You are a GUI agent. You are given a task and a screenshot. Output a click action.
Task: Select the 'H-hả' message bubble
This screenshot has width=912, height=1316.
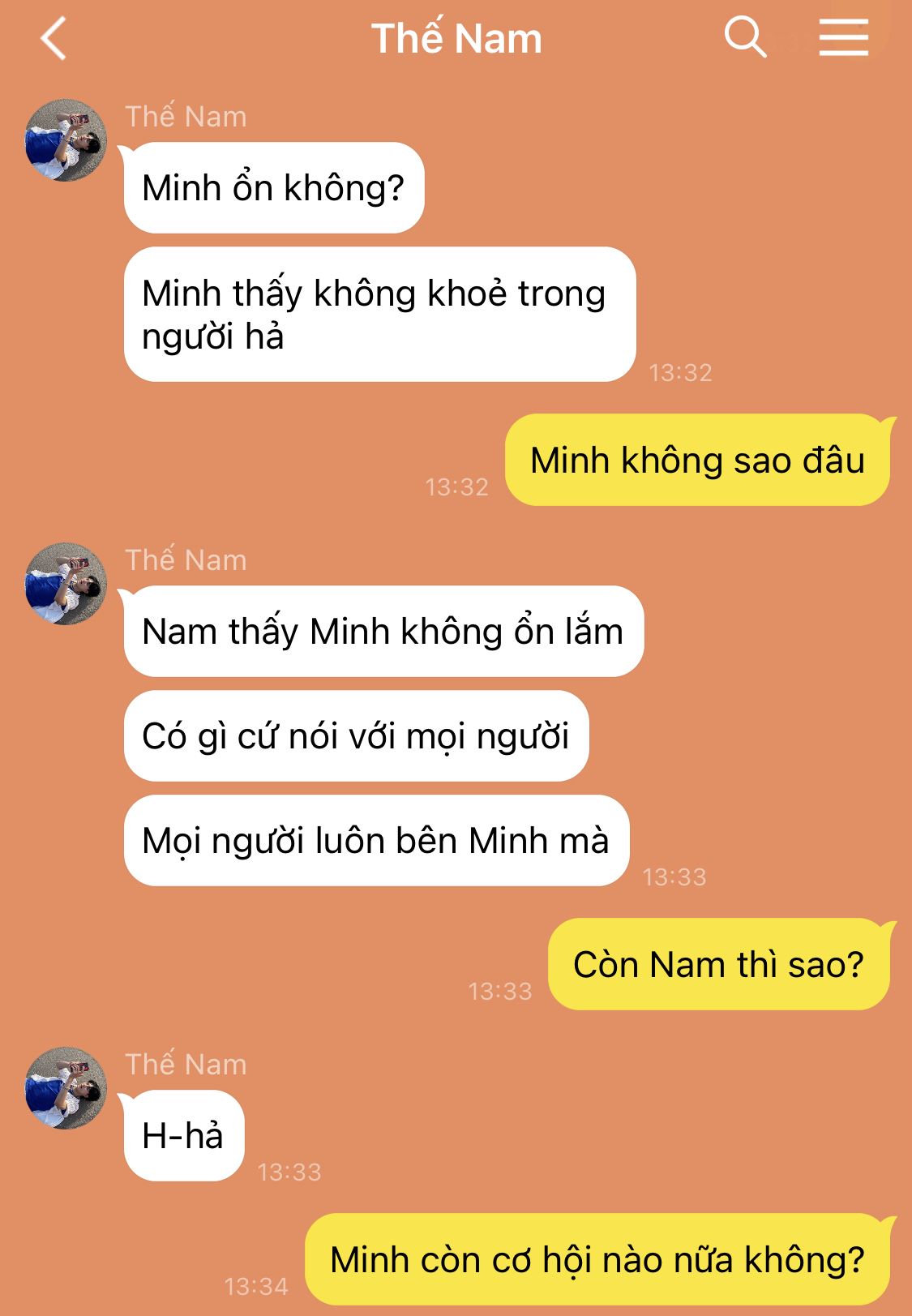click(x=183, y=1135)
